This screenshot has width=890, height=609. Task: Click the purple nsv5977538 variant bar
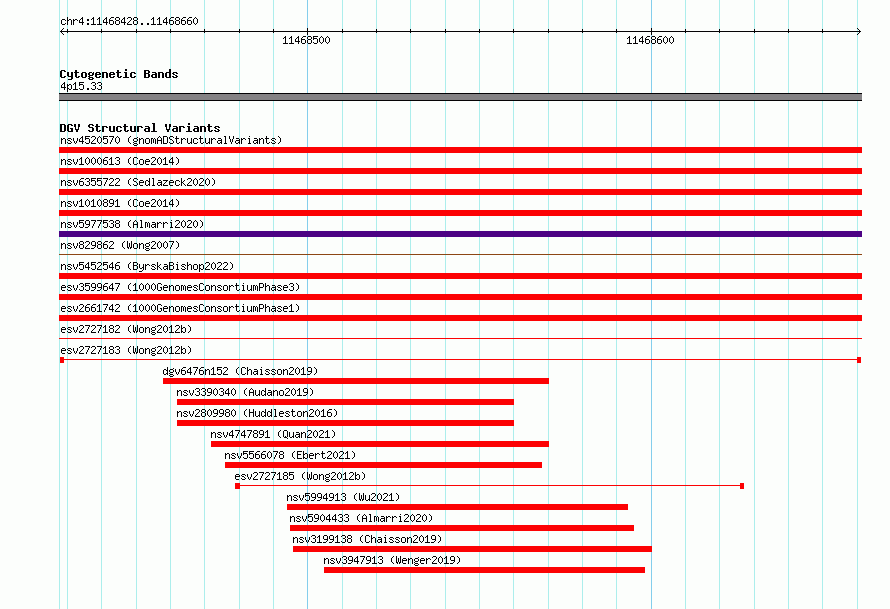pos(460,234)
